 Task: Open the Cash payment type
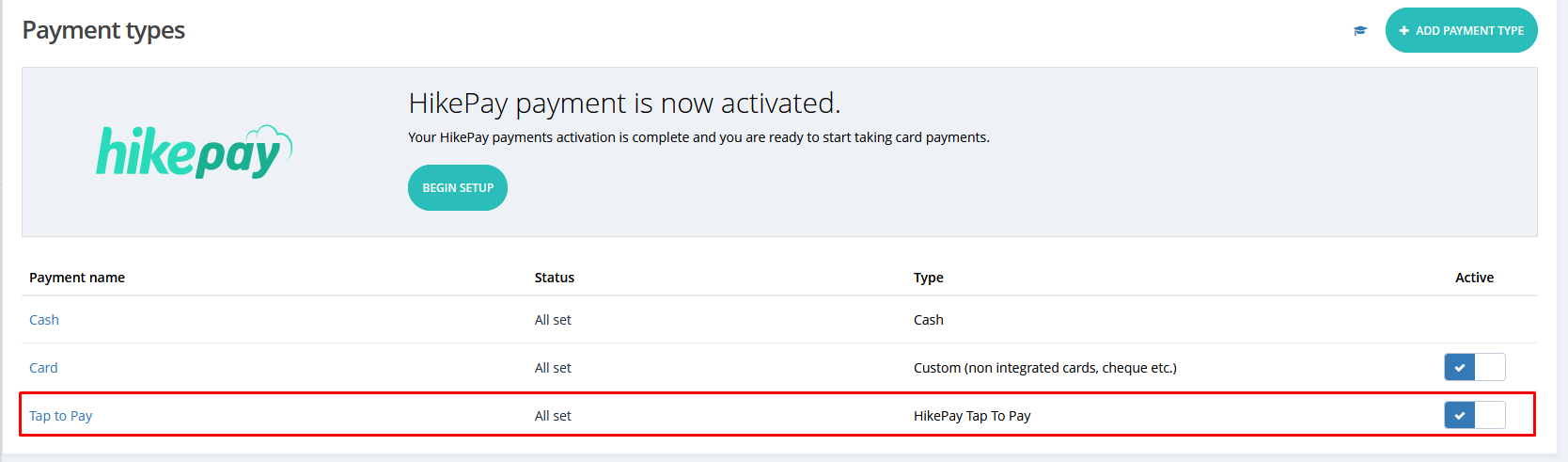[44, 320]
